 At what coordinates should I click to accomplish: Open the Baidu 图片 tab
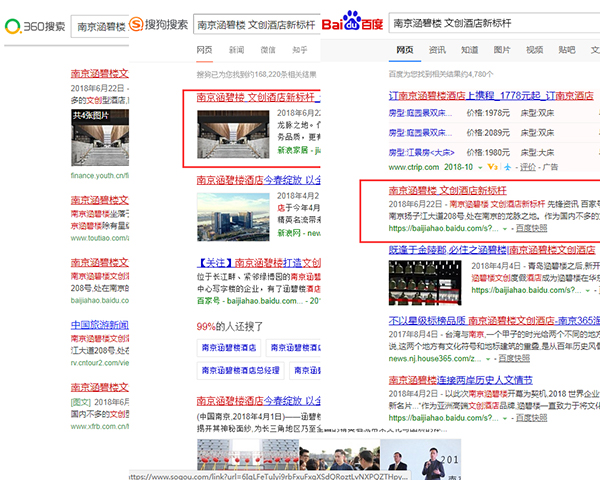[x=502, y=49]
